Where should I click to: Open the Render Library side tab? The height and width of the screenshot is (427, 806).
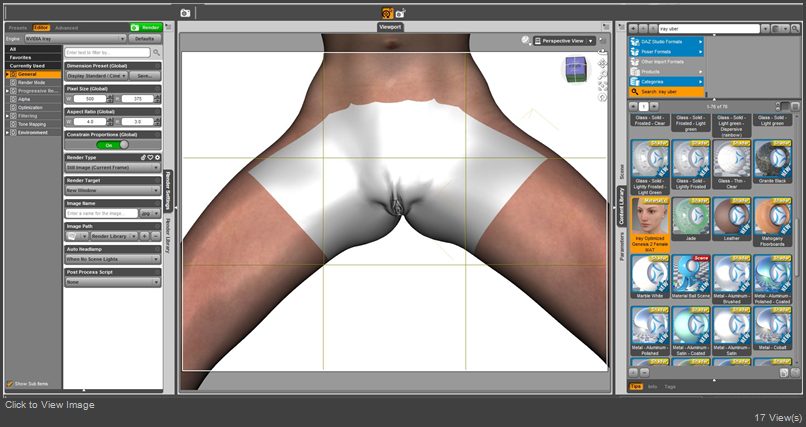(168, 235)
